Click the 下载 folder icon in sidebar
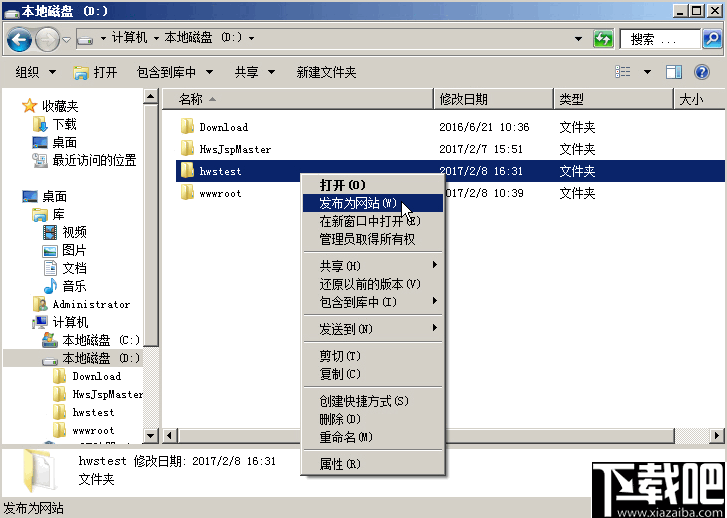This screenshot has height=518, width=727. [40, 124]
